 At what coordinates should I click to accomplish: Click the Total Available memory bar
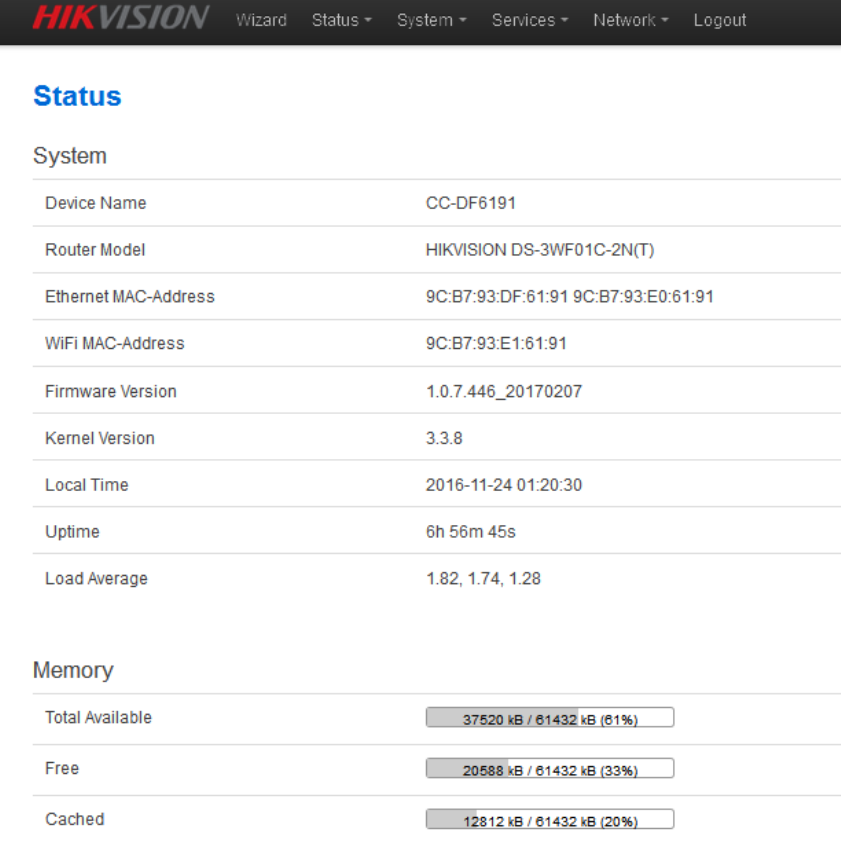click(550, 718)
